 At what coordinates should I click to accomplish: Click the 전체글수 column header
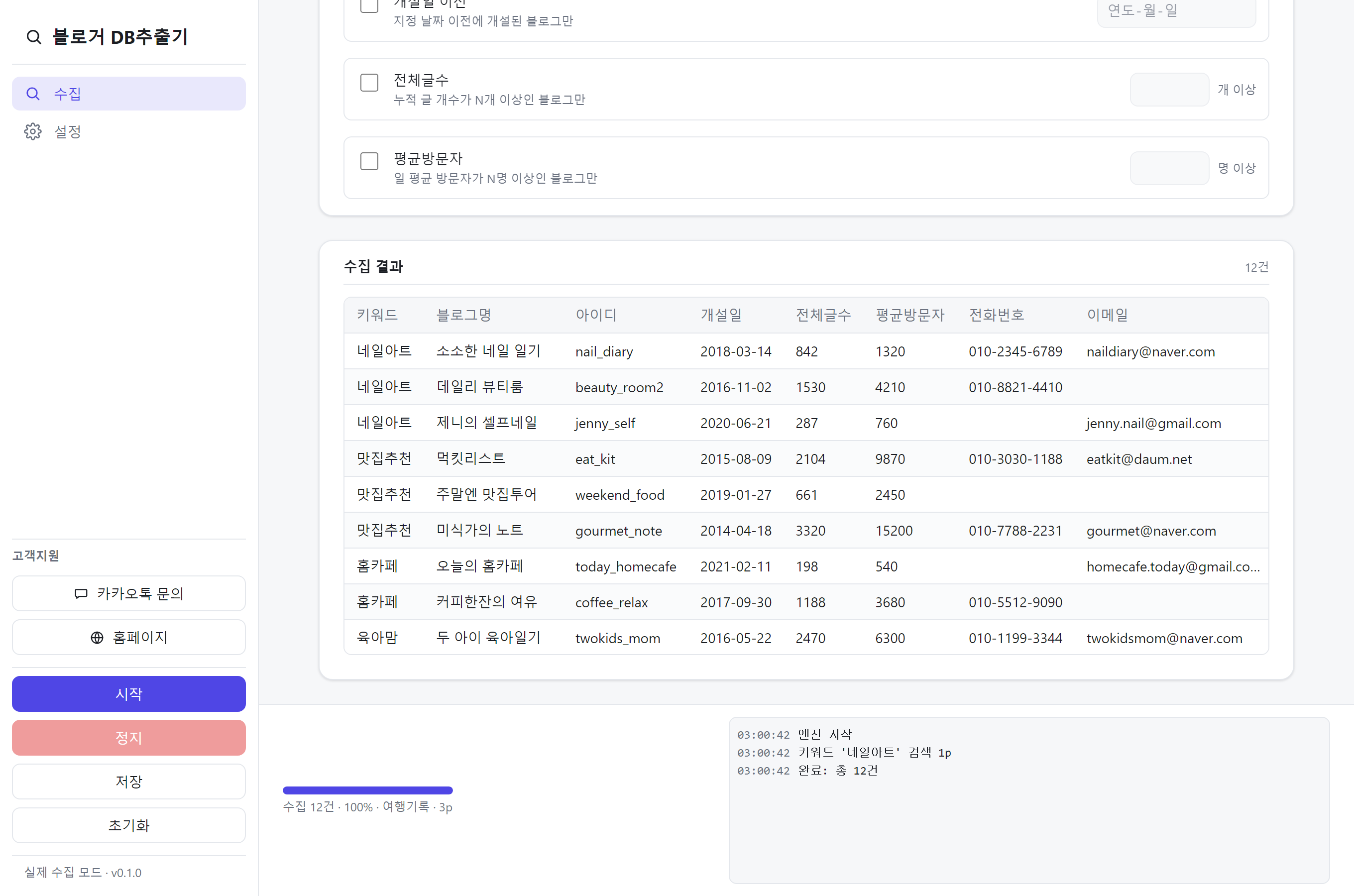[x=823, y=315]
